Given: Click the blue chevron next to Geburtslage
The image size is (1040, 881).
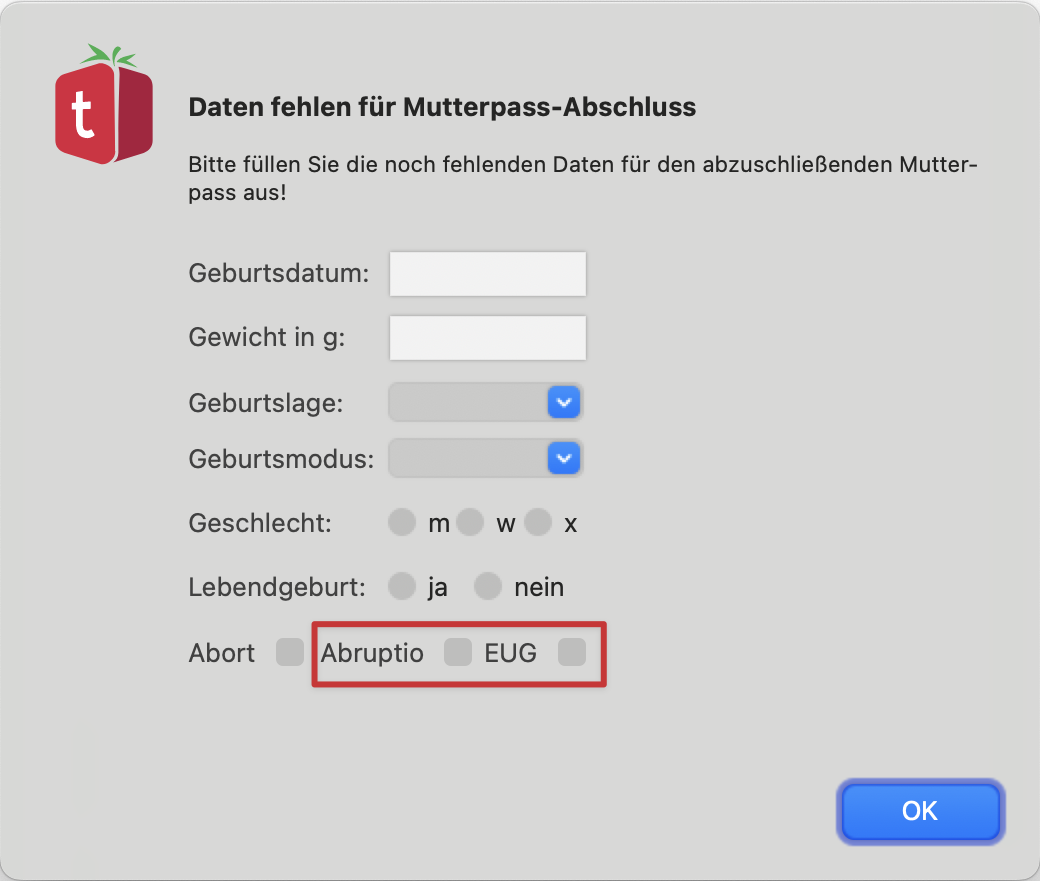Looking at the screenshot, I should click(x=563, y=402).
